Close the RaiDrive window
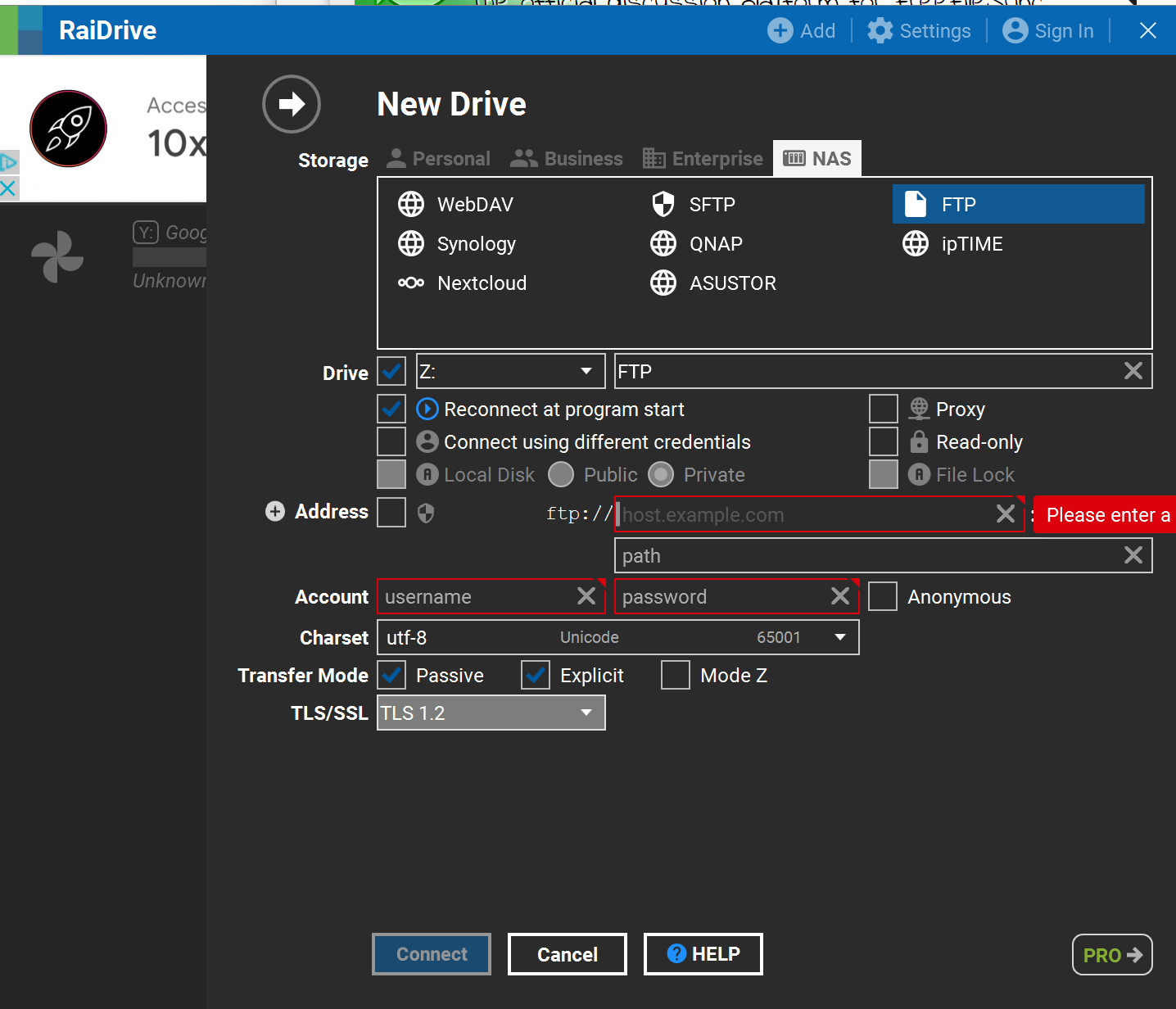The image size is (1176, 1009). [1148, 30]
